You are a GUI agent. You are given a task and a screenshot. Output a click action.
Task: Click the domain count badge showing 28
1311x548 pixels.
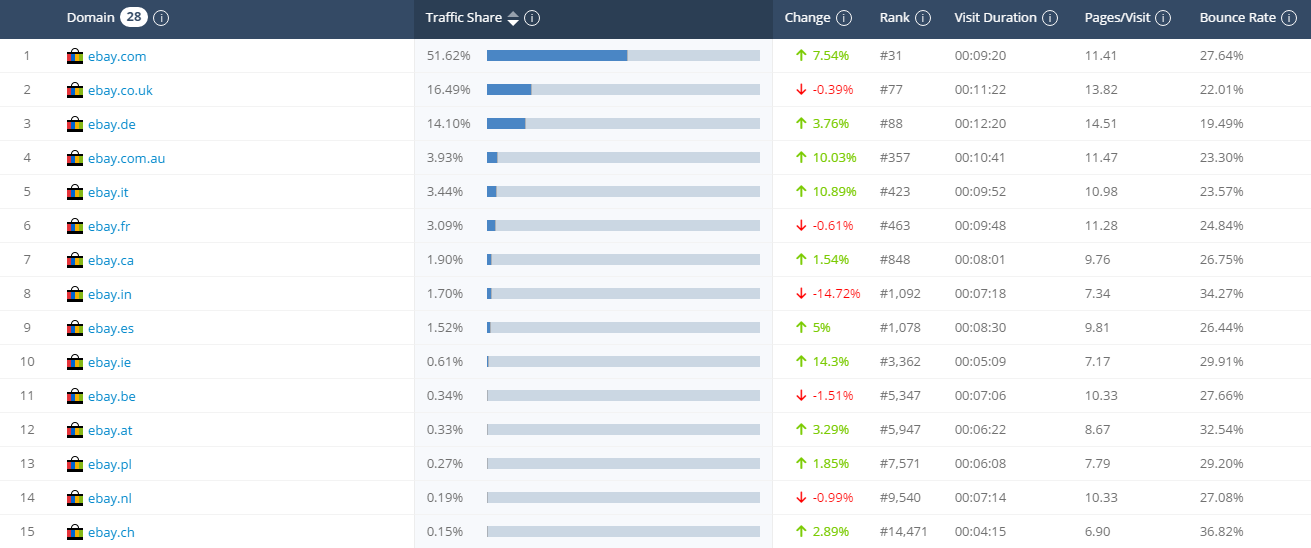pos(134,18)
